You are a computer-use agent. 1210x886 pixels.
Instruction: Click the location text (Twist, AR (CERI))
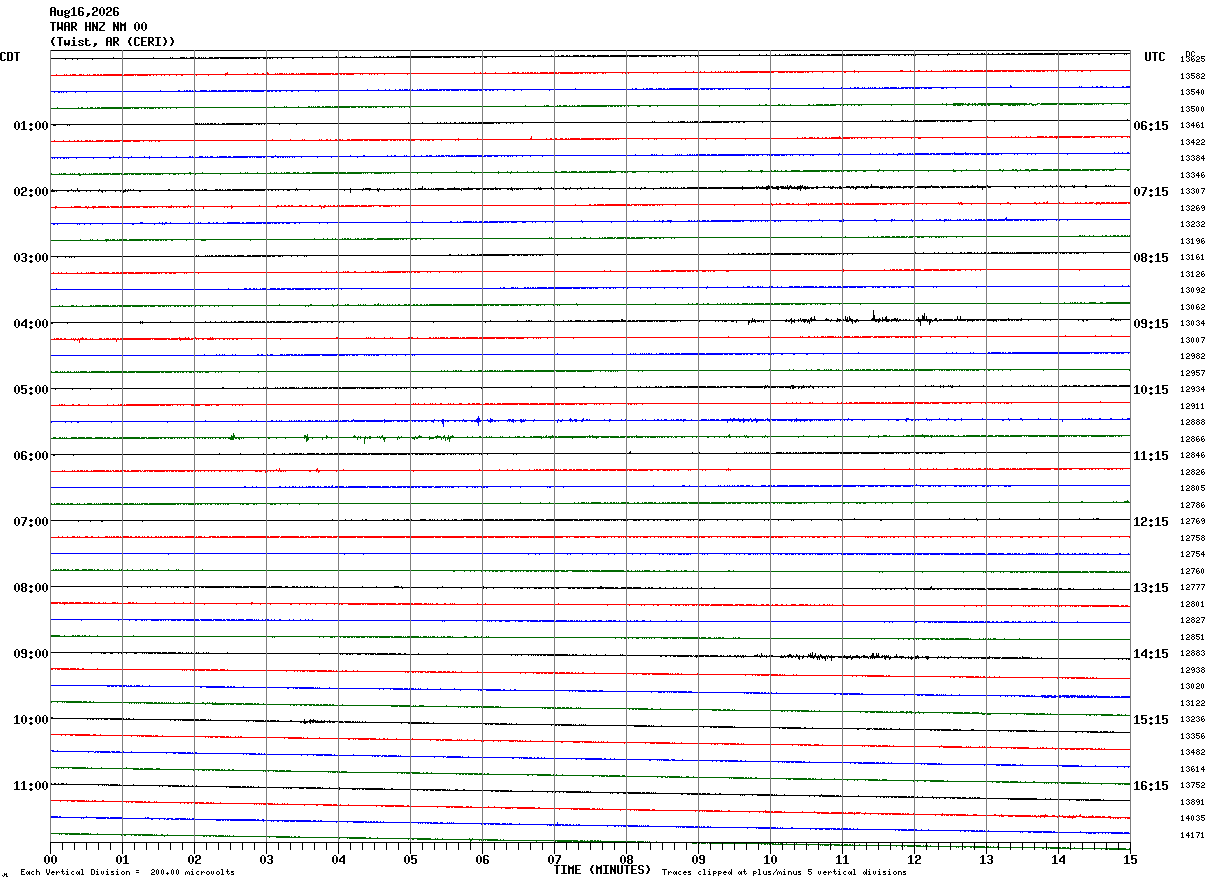pyautogui.click(x=112, y=42)
